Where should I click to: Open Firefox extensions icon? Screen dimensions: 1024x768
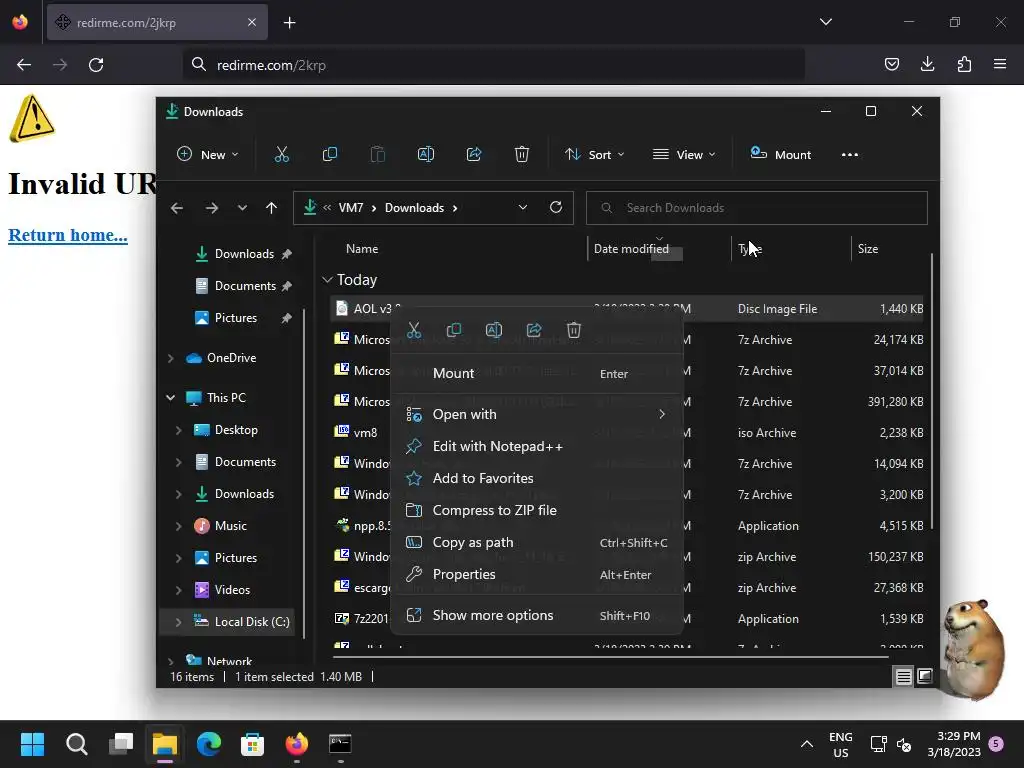pos(964,64)
